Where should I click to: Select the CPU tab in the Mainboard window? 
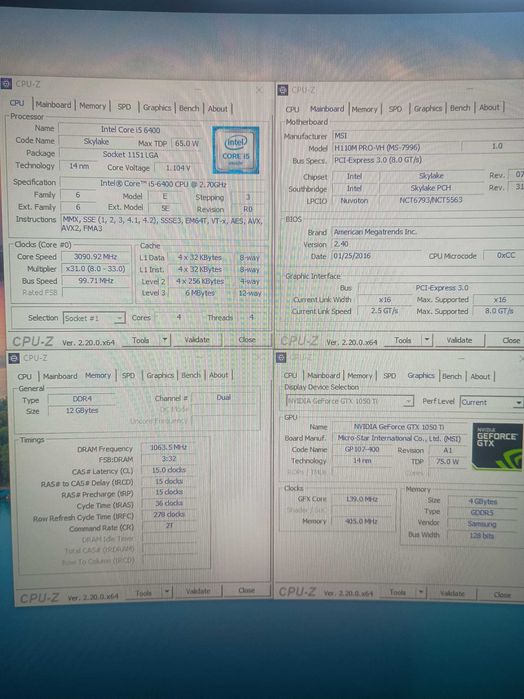293,109
